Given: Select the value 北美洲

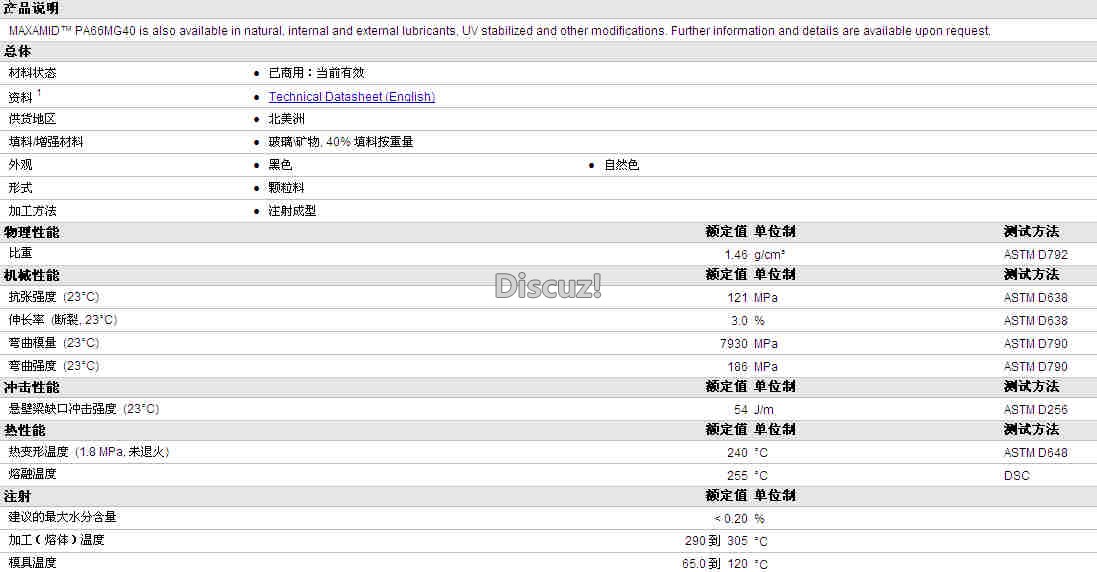Looking at the screenshot, I should coord(286,119).
